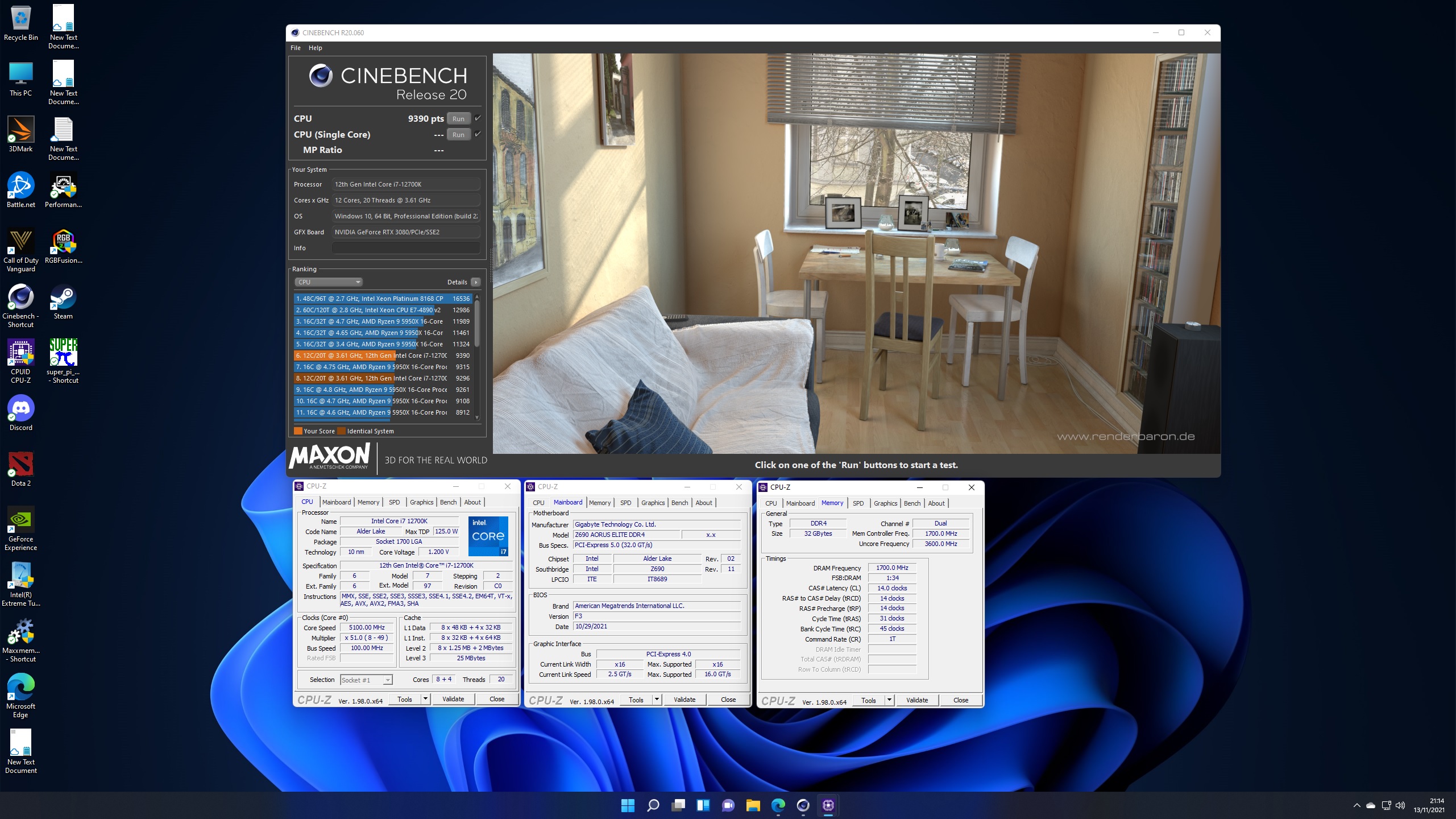Open Cinebench File menu

point(296,48)
